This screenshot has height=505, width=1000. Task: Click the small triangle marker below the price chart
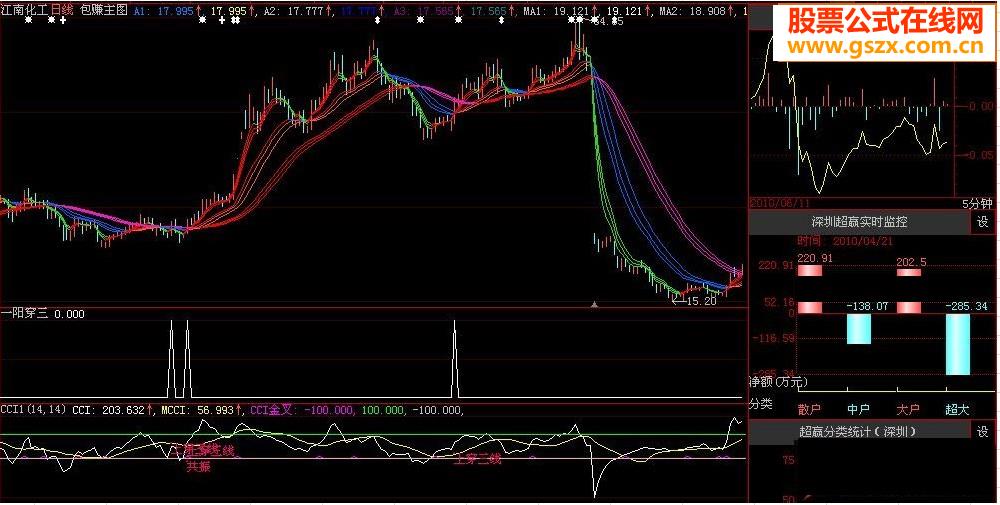pyautogui.click(x=595, y=303)
